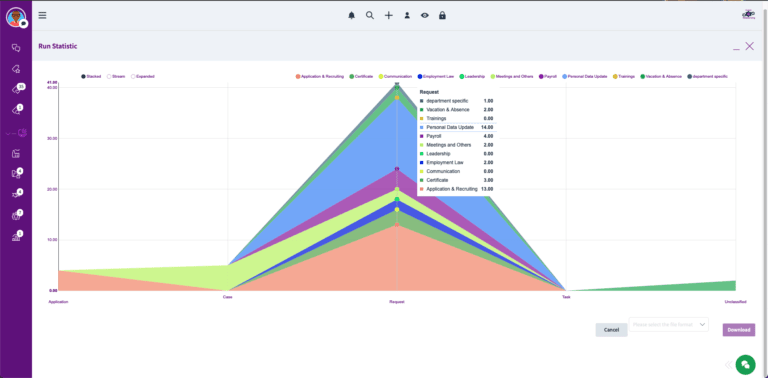Image resolution: width=768 pixels, height=378 pixels.
Task: Click the Cancel button
Action: [x=611, y=330]
